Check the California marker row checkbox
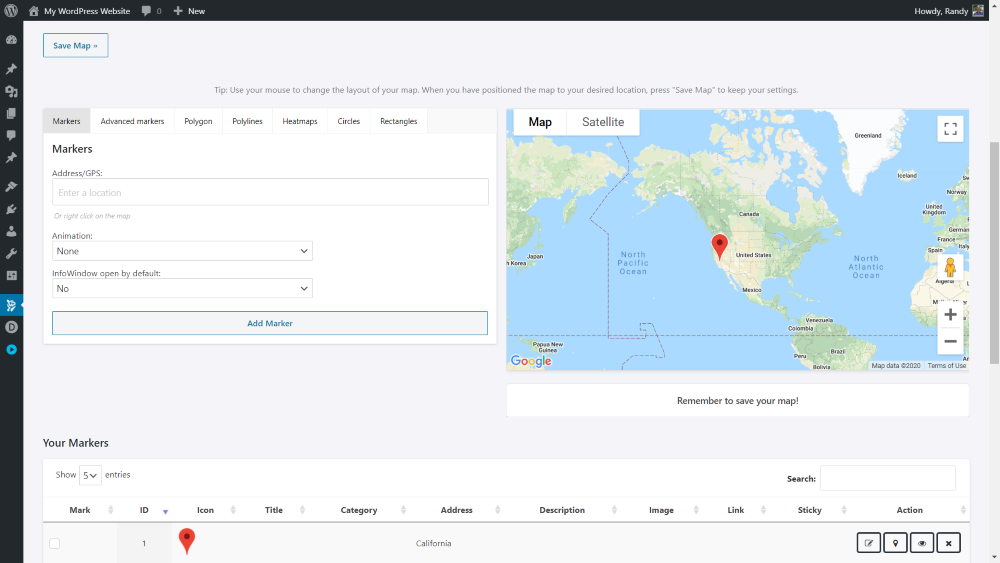 pyautogui.click(x=55, y=543)
